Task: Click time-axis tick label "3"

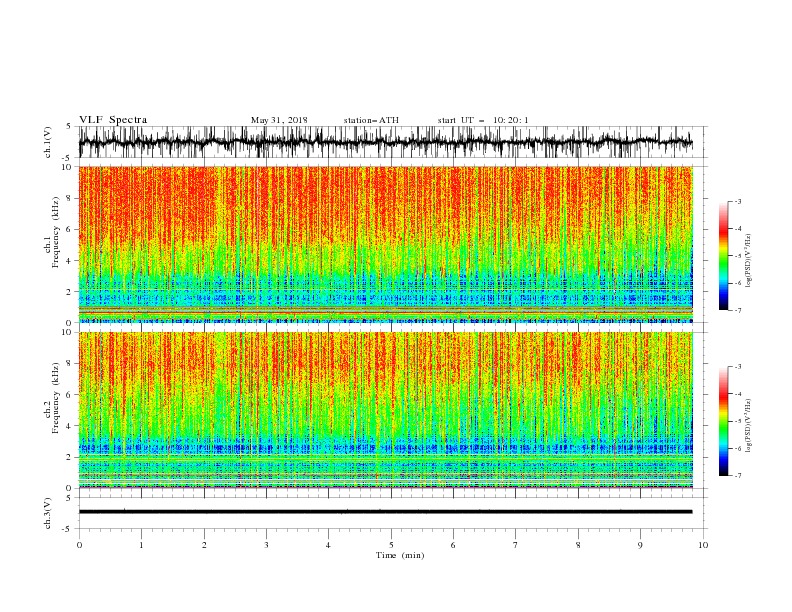Action: pyautogui.click(x=266, y=545)
